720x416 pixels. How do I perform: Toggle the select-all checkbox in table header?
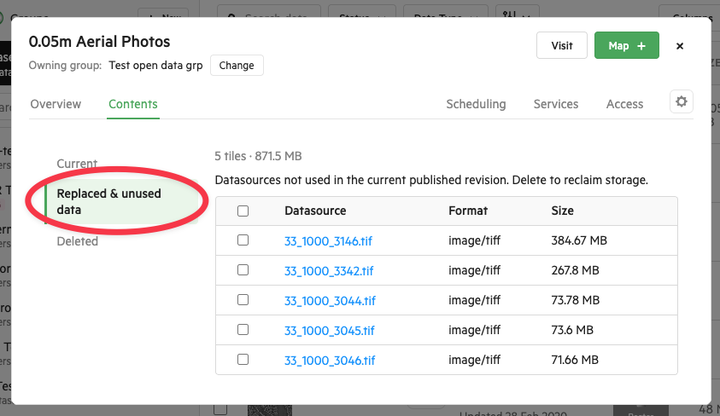[x=243, y=211]
